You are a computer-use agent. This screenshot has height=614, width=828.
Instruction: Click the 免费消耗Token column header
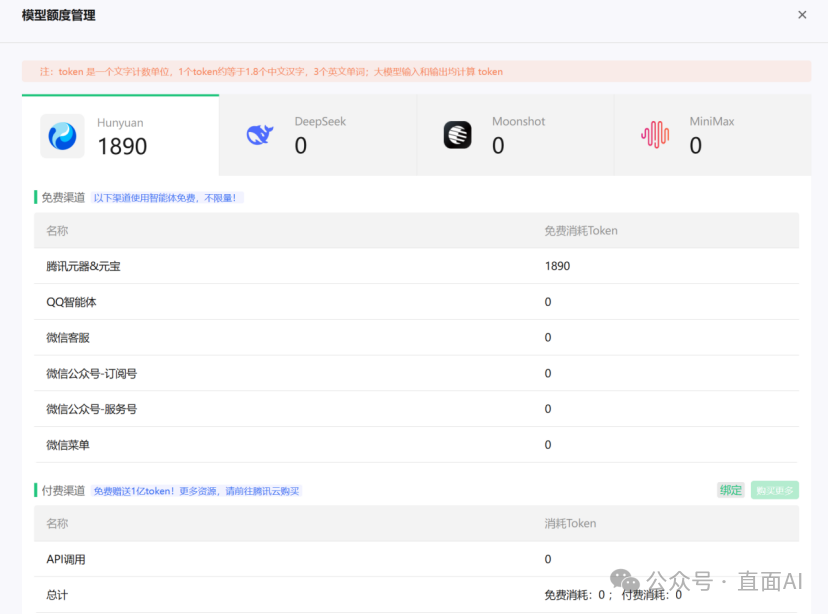pos(581,231)
